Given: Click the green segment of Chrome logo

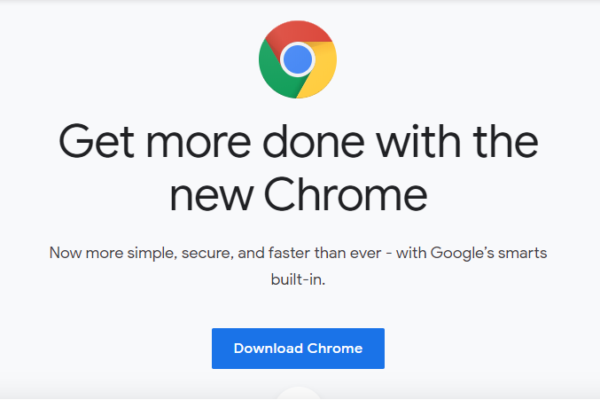Looking at the screenshot, I should pos(276,76).
